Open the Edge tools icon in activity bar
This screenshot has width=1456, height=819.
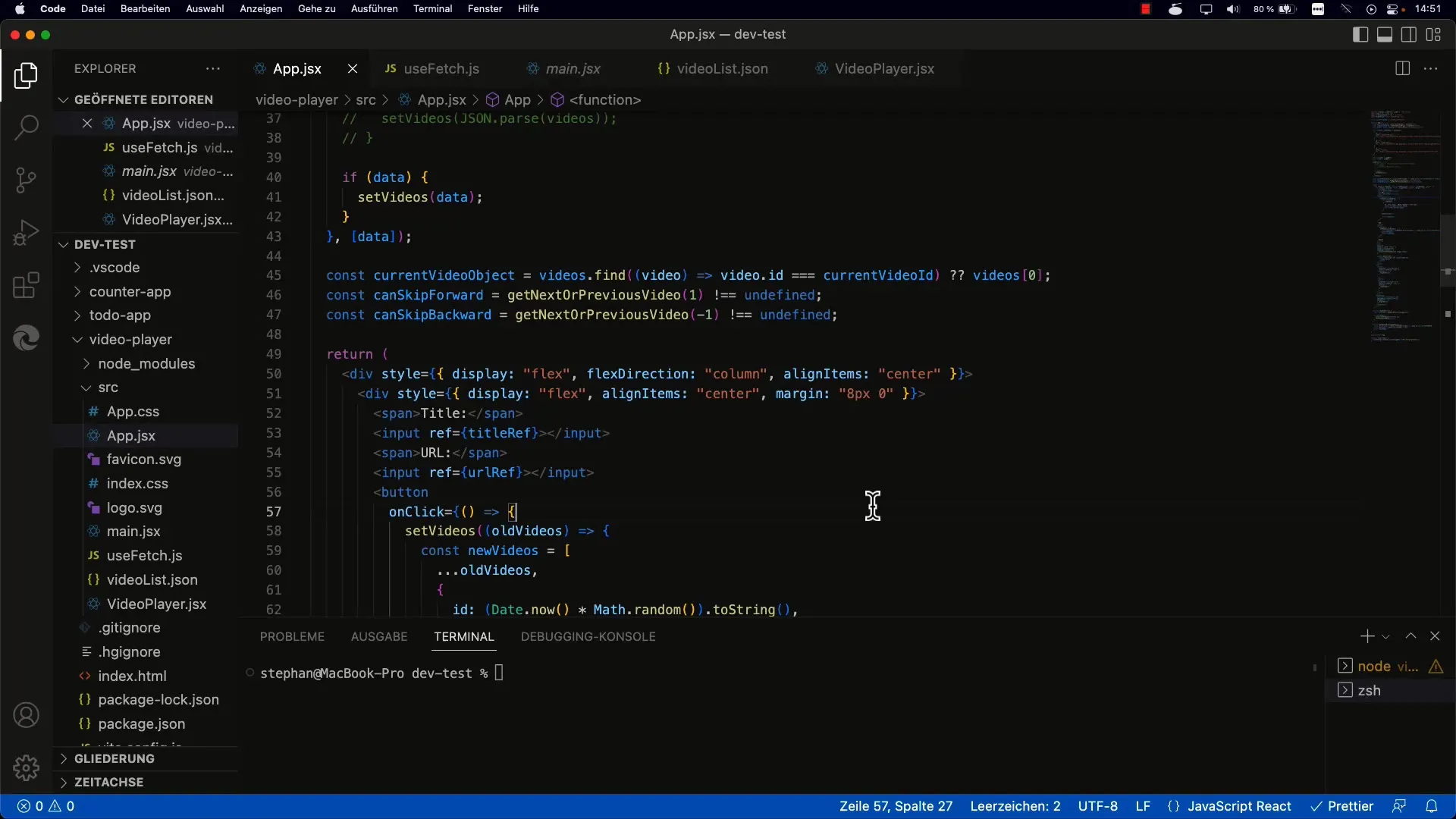point(26,337)
